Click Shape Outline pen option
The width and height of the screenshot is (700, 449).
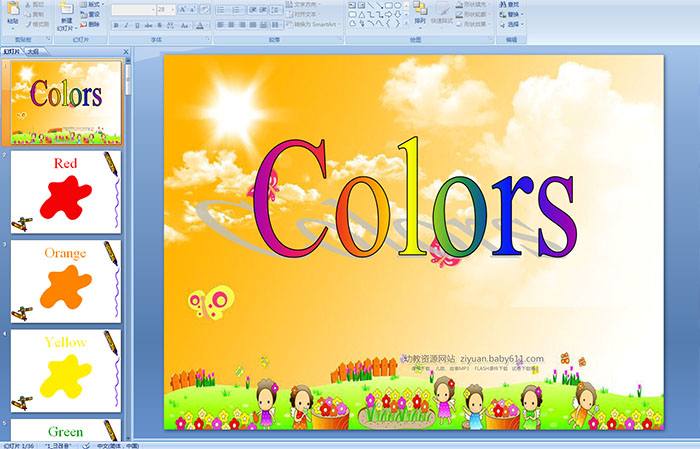point(473,14)
